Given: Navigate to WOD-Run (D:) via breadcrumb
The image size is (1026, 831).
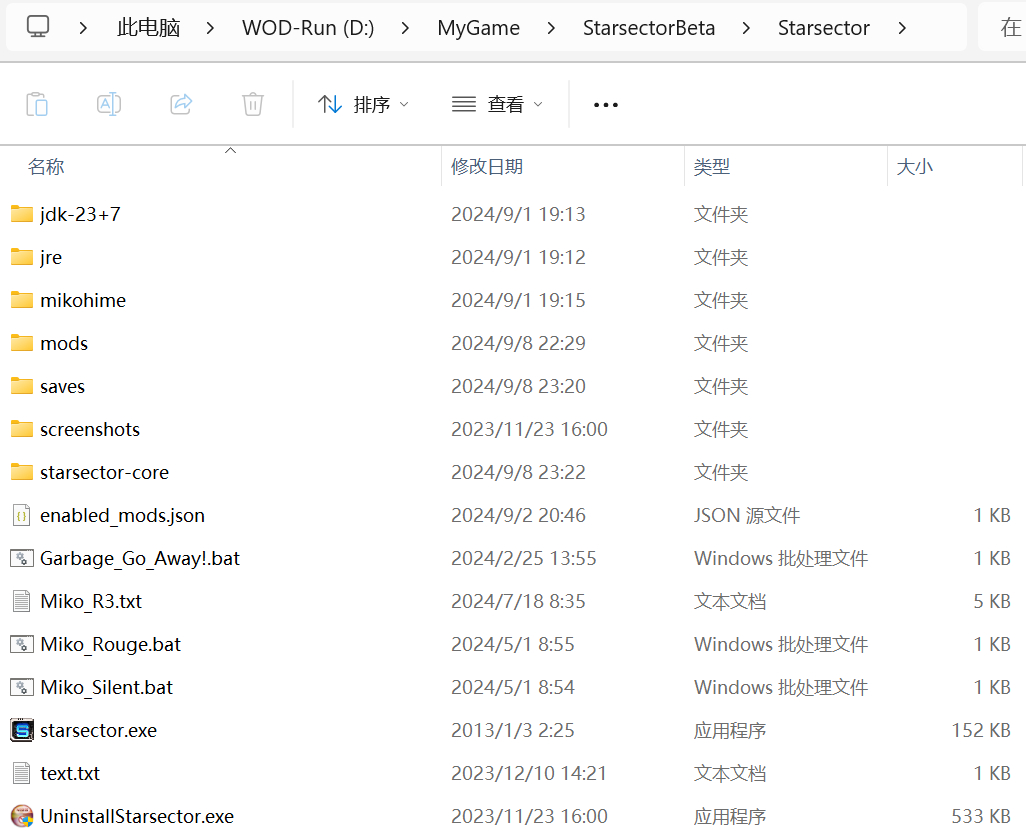Looking at the screenshot, I should (307, 27).
